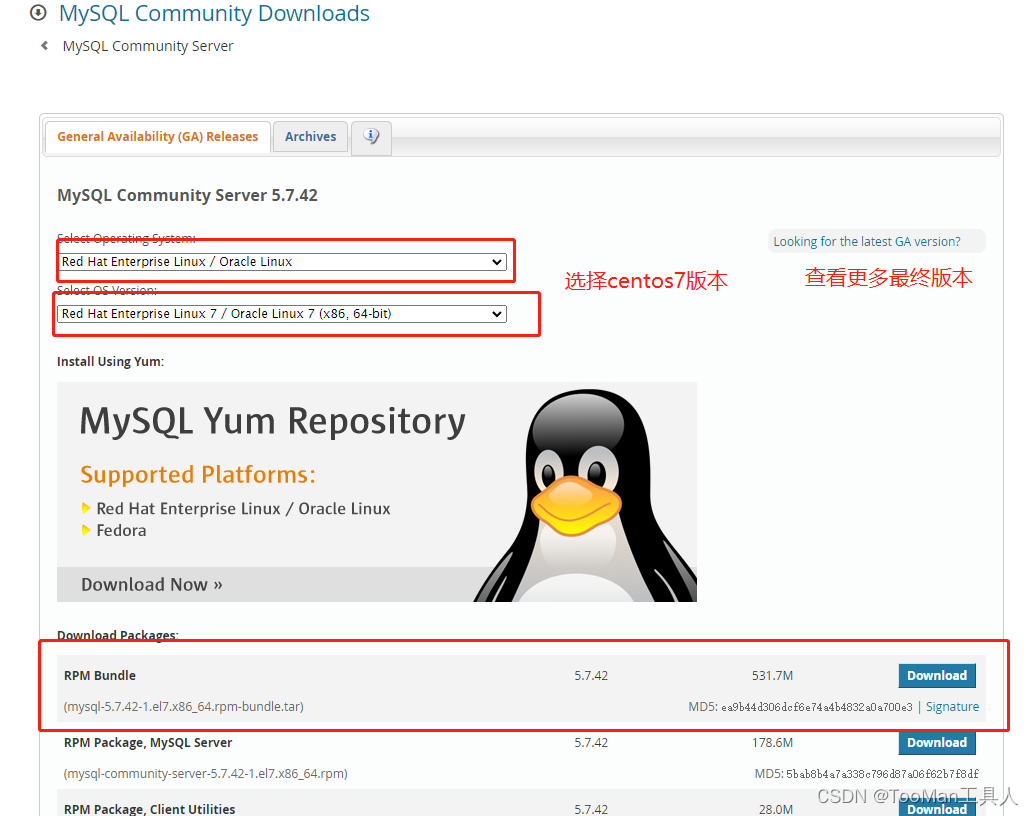Click the 'Install Using Yum:' label
The width and height of the screenshot is (1034, 816).
tap(110, 361)
